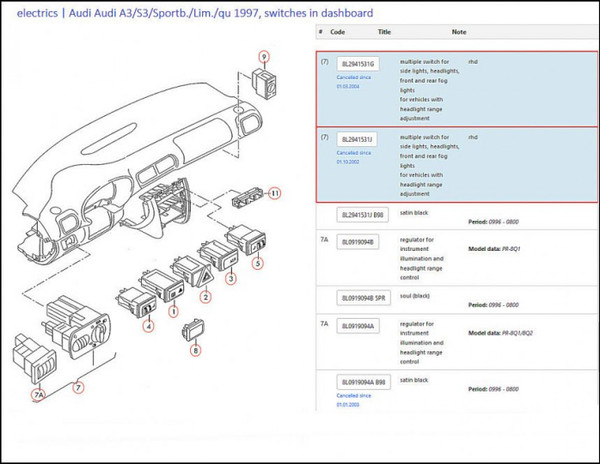The image size is (600, 464).
Task: Open the 8L2941531J part code button
Action: point(359,139)
